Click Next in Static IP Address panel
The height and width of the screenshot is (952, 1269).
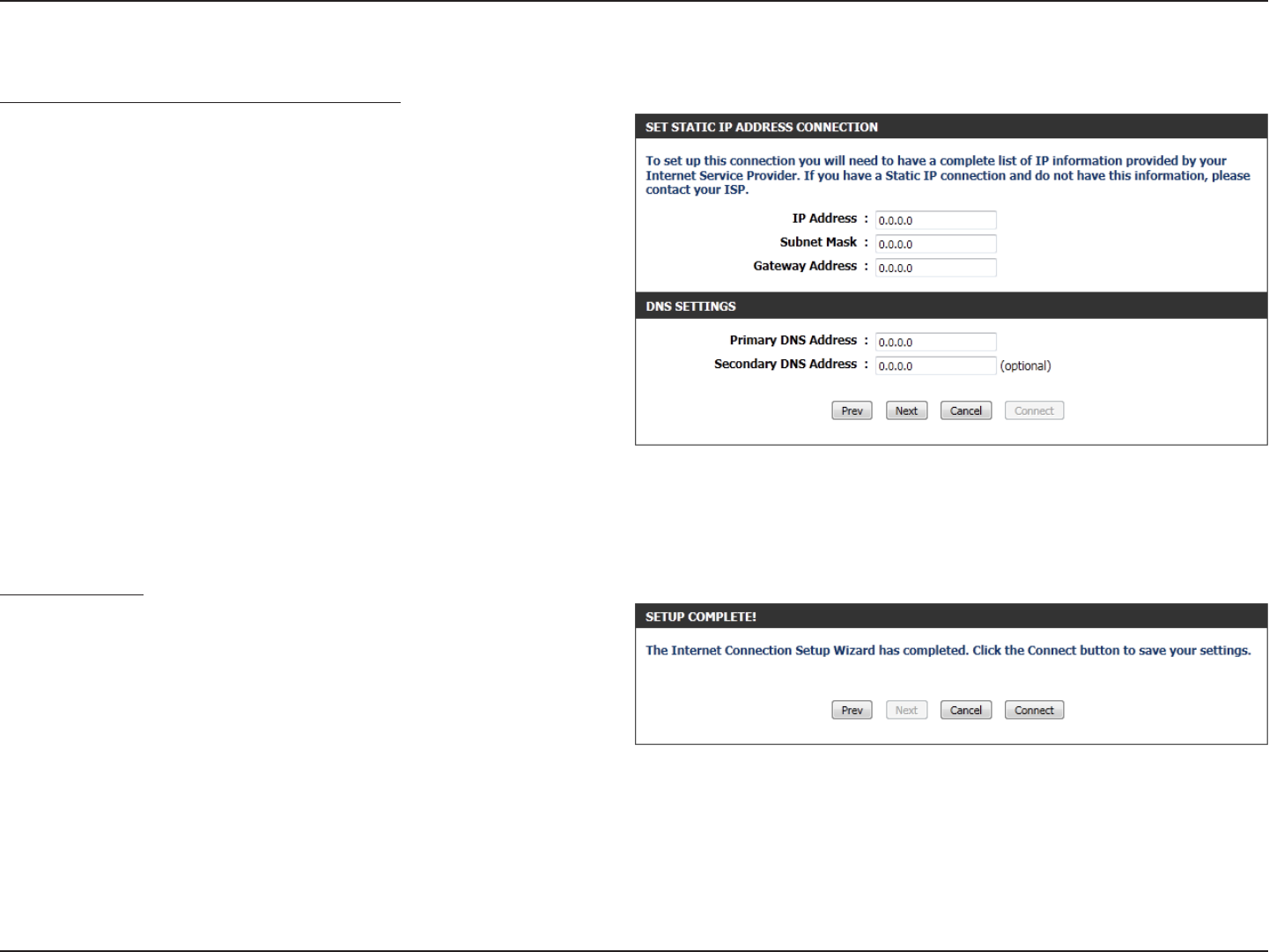(x=906, y=411)
